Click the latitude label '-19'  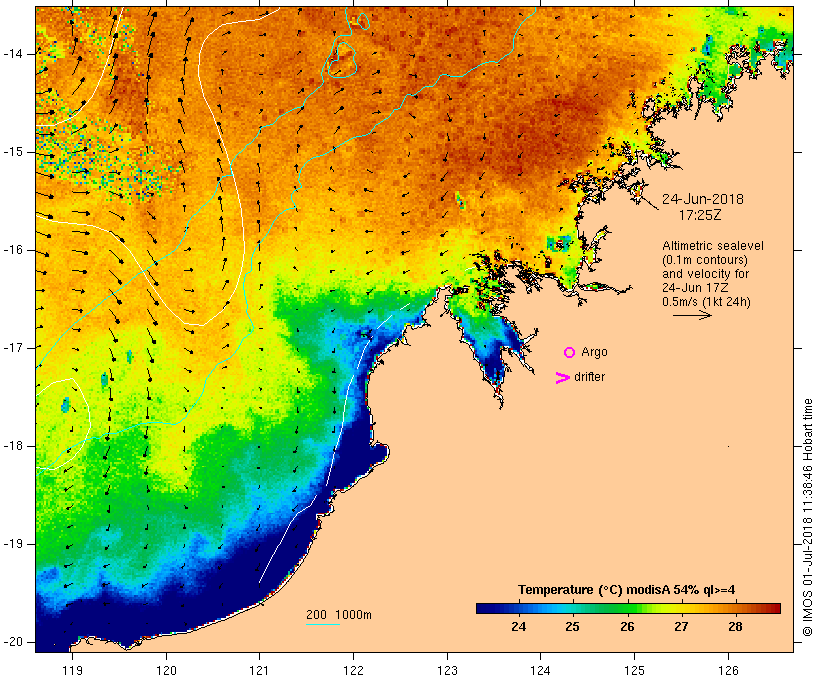13,544
